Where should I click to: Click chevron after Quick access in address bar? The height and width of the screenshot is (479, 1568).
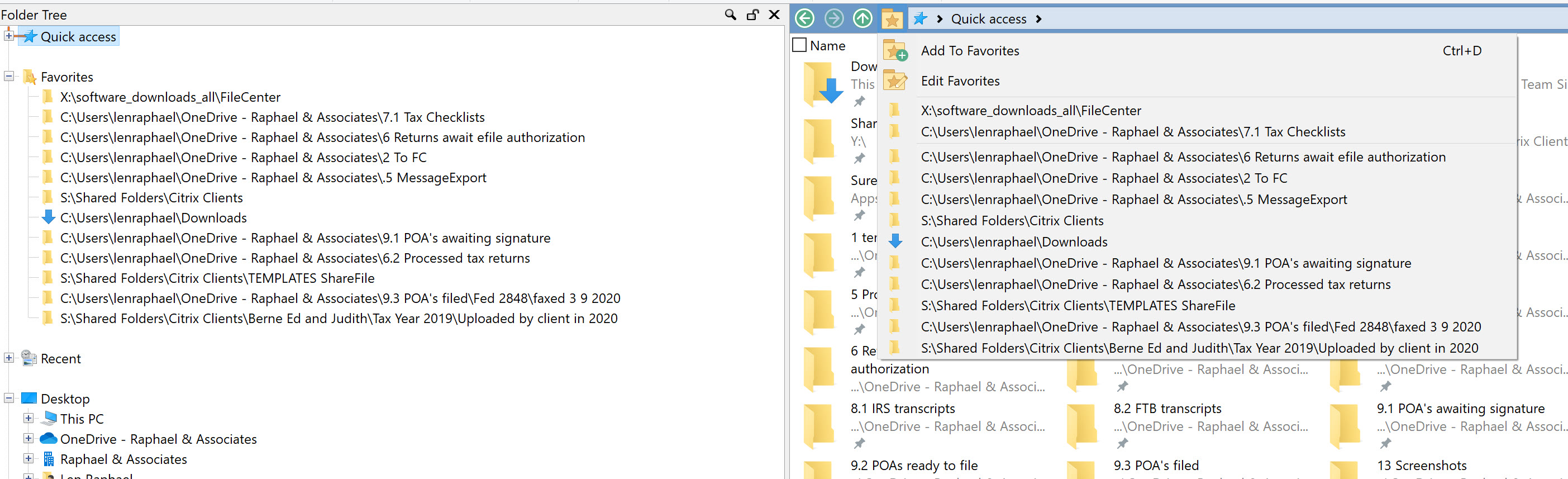[x=1038, y=19]
